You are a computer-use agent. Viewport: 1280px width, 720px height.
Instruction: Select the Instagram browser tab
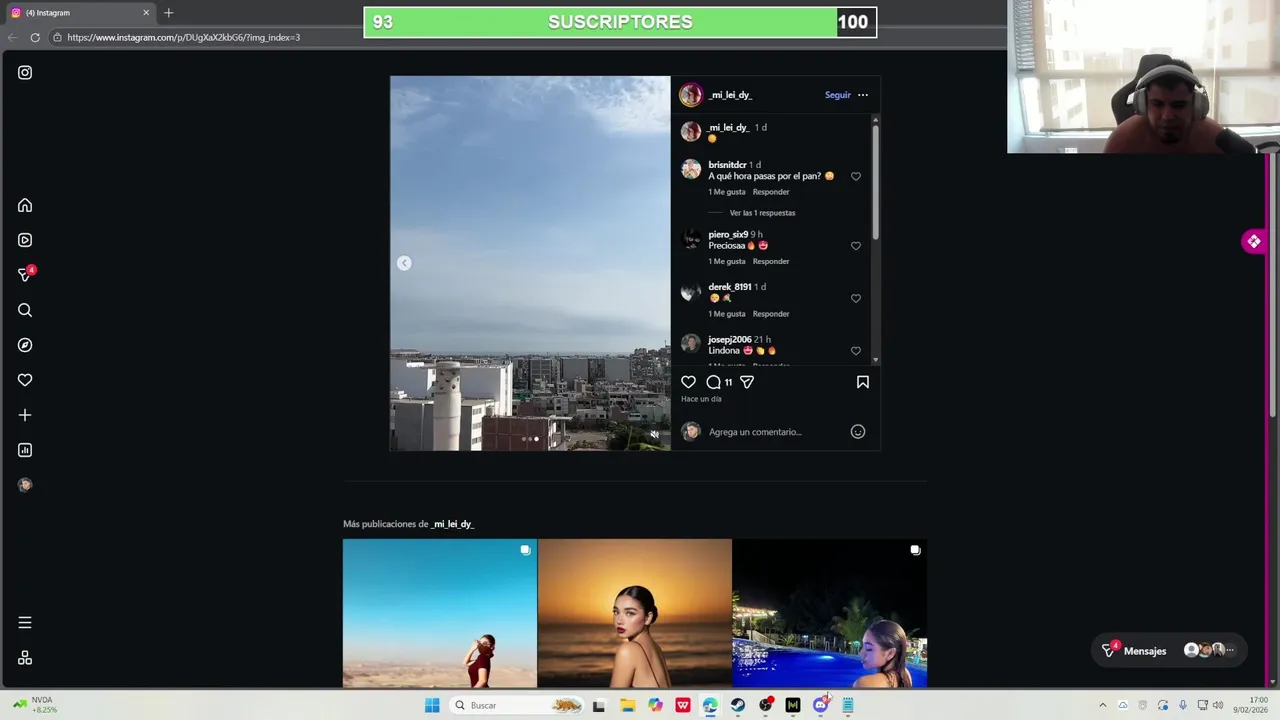[80, 13]
